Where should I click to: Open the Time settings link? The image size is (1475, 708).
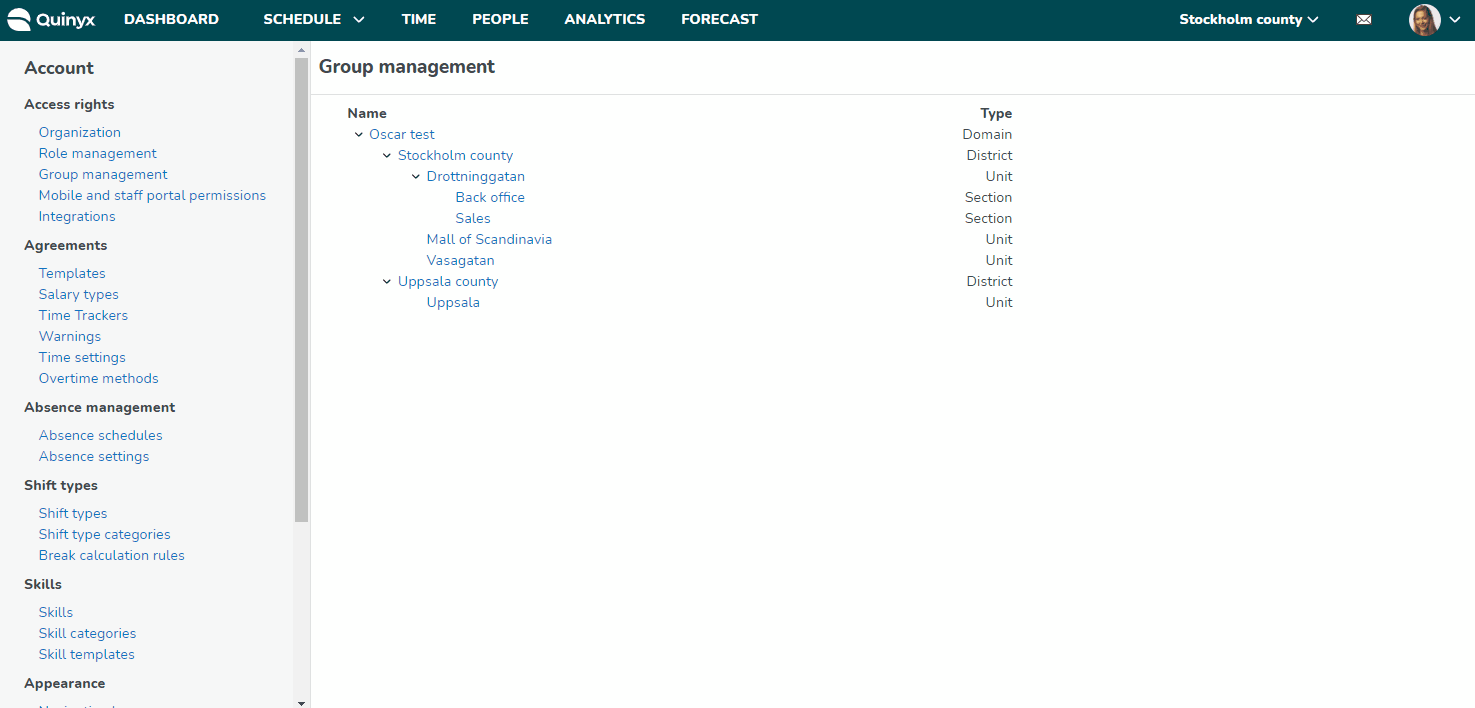click(x=82, y=357)
